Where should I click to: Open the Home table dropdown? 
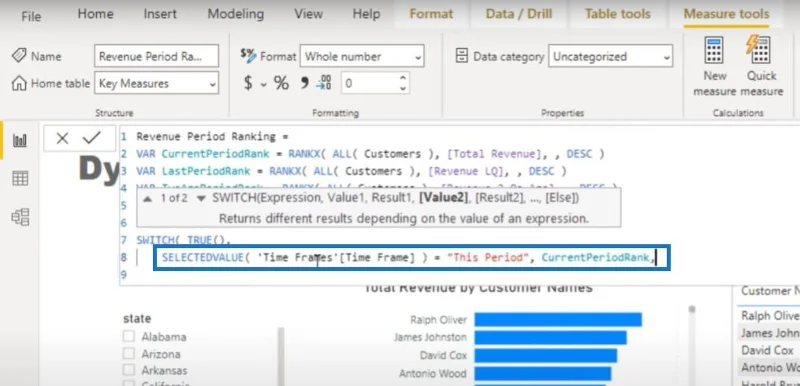[x=156, y=83]
